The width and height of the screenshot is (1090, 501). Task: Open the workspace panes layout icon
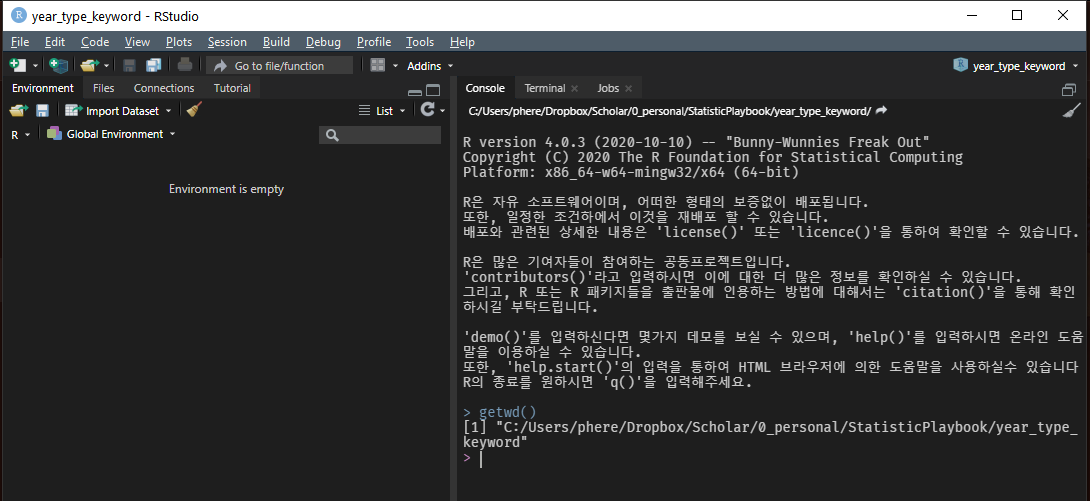tap(377, 65)
